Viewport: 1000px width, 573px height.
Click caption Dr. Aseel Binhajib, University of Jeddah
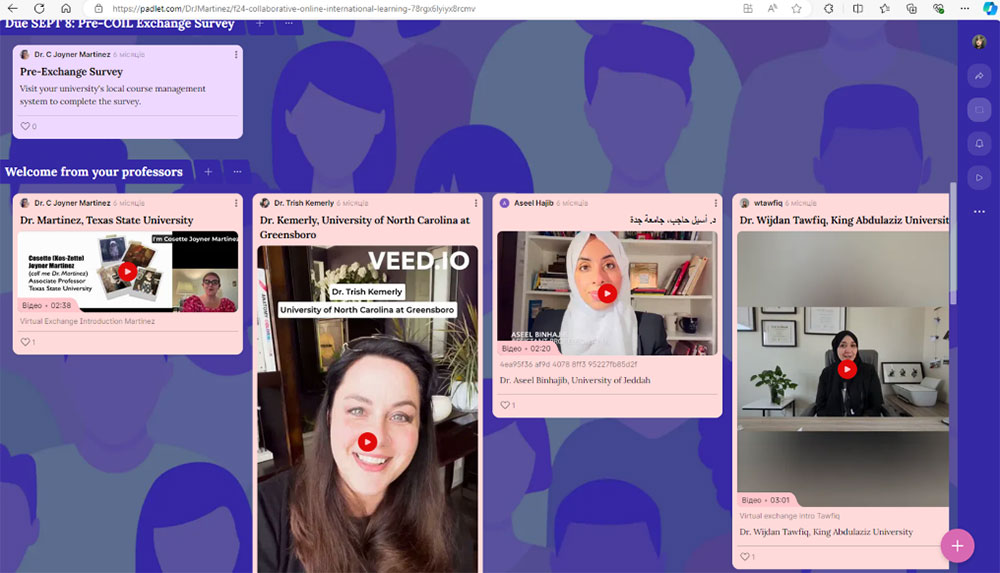[575, 380]
